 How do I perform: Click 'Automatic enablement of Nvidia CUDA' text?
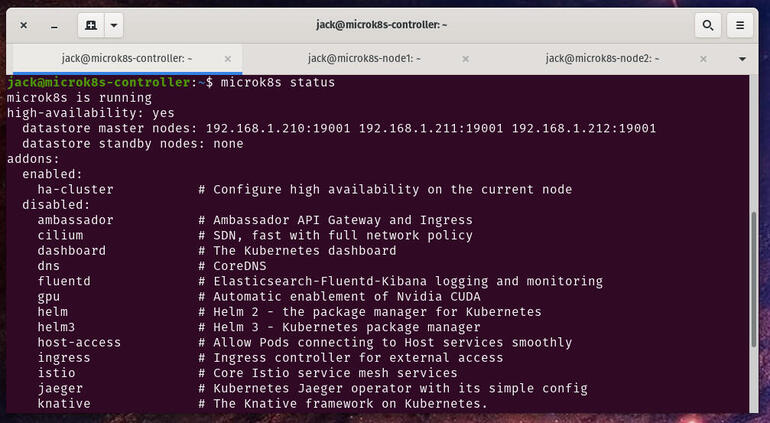pos(347,296)
